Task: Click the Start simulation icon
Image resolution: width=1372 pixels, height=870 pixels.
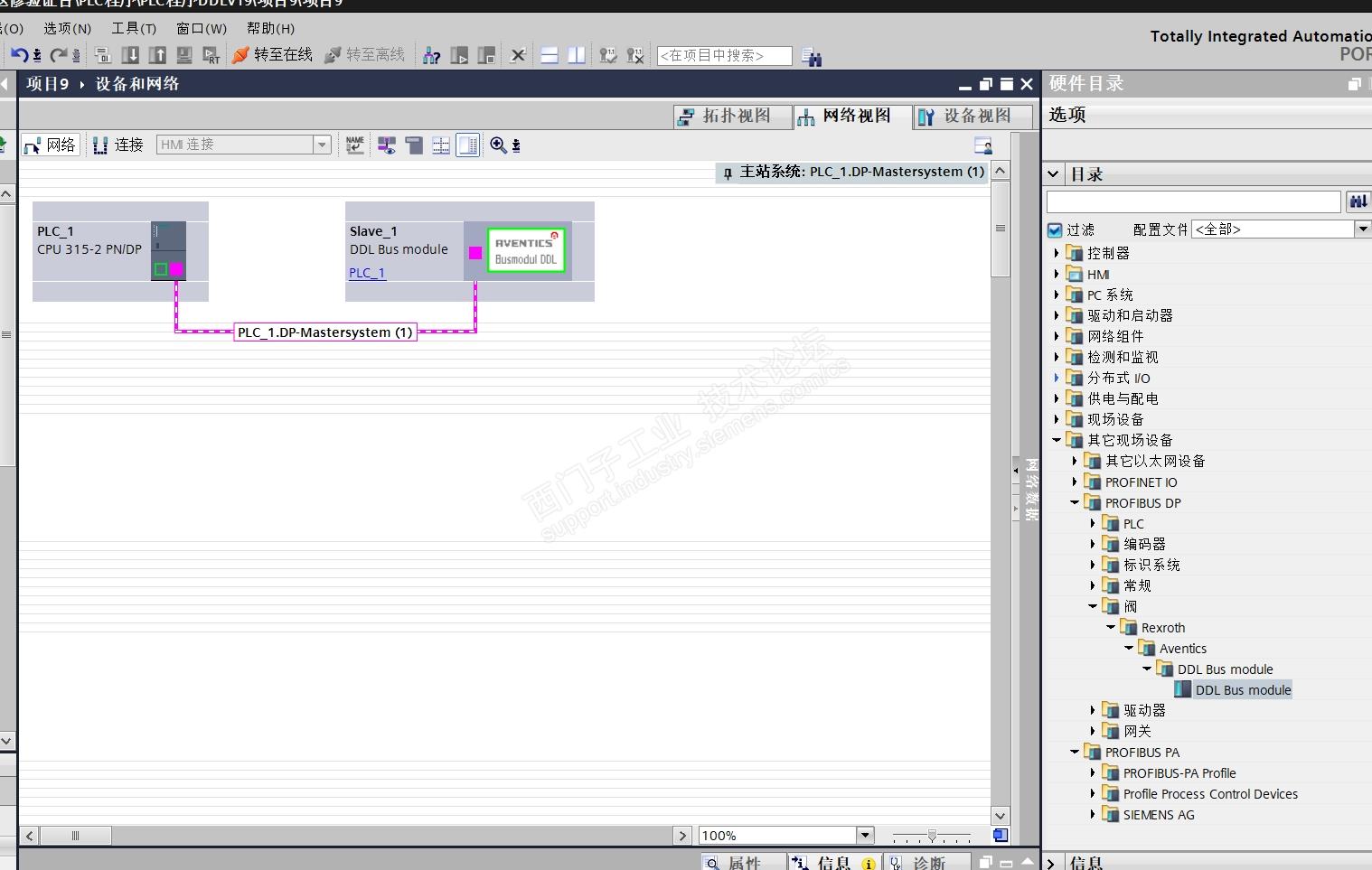Action: coord(184,55)
